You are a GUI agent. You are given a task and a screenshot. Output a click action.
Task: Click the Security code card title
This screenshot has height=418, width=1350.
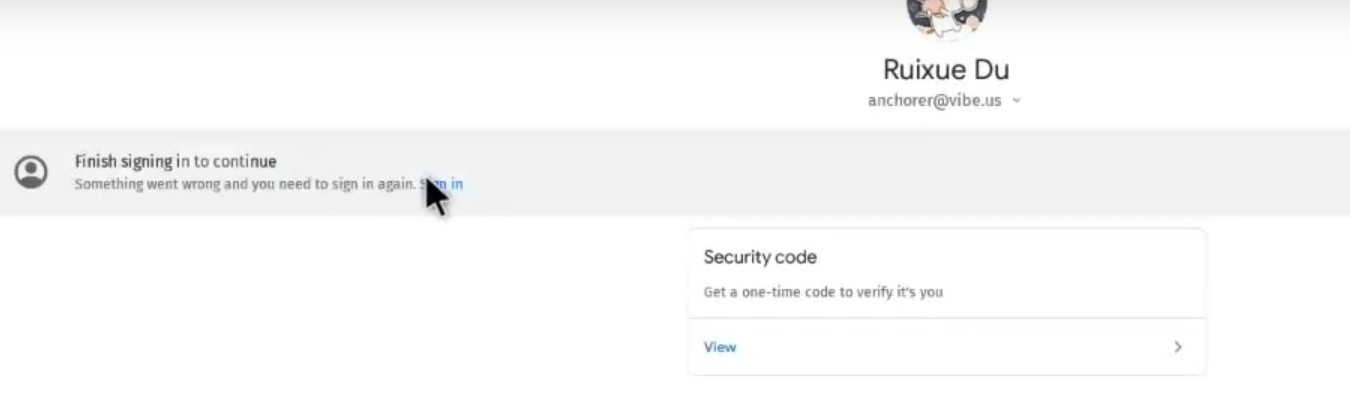pyautogui.click(x=760, y=257)
